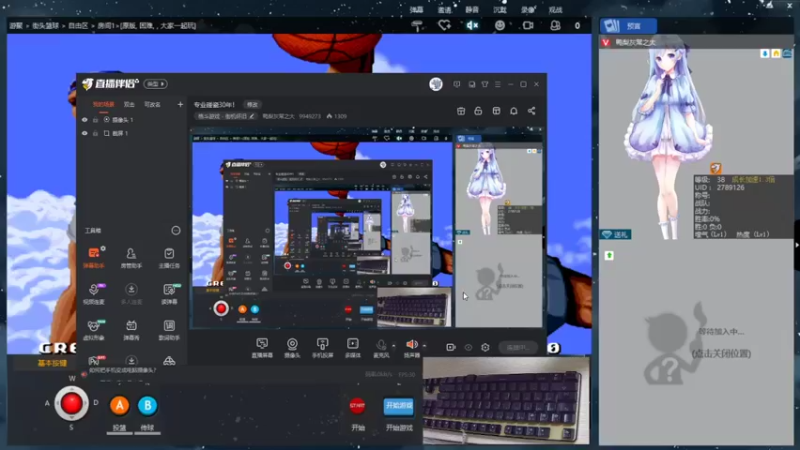Open the danmaku show TV tool
Image resolution: width=800 pixels, height=450 pixels.
[131, 330]
